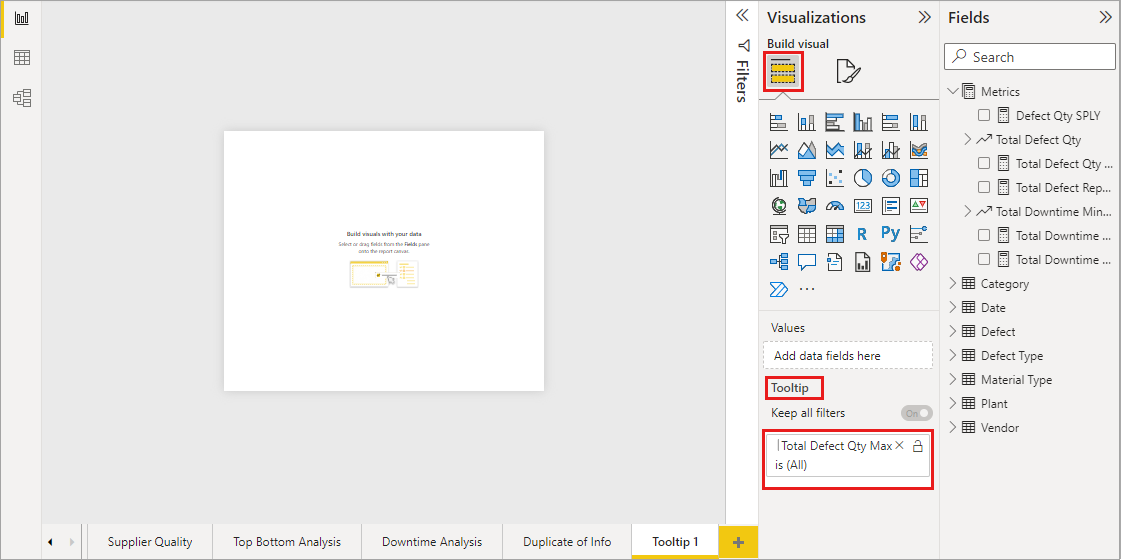Insert a table visual
The image size is (1121, 560).
[806, 234]
